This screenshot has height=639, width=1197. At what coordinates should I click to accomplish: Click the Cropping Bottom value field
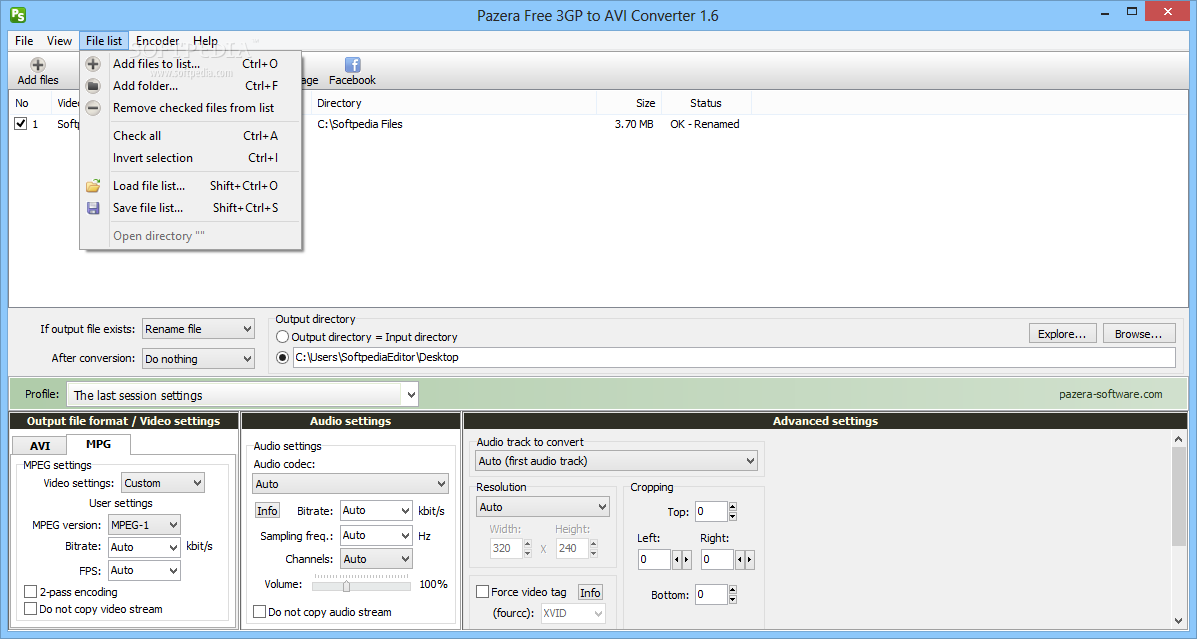[x=711, y=595]
